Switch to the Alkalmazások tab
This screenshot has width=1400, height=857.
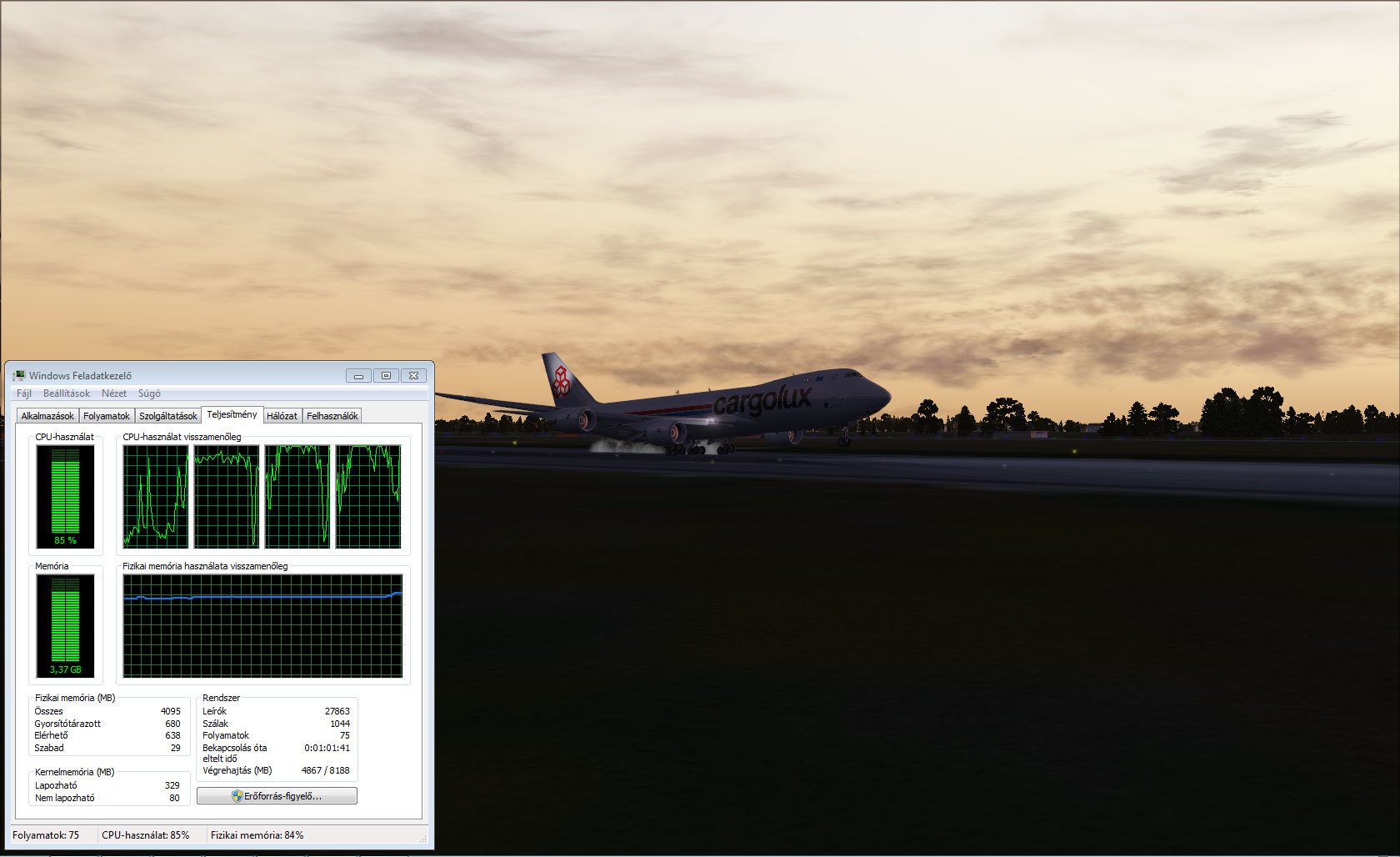(47, 416)
